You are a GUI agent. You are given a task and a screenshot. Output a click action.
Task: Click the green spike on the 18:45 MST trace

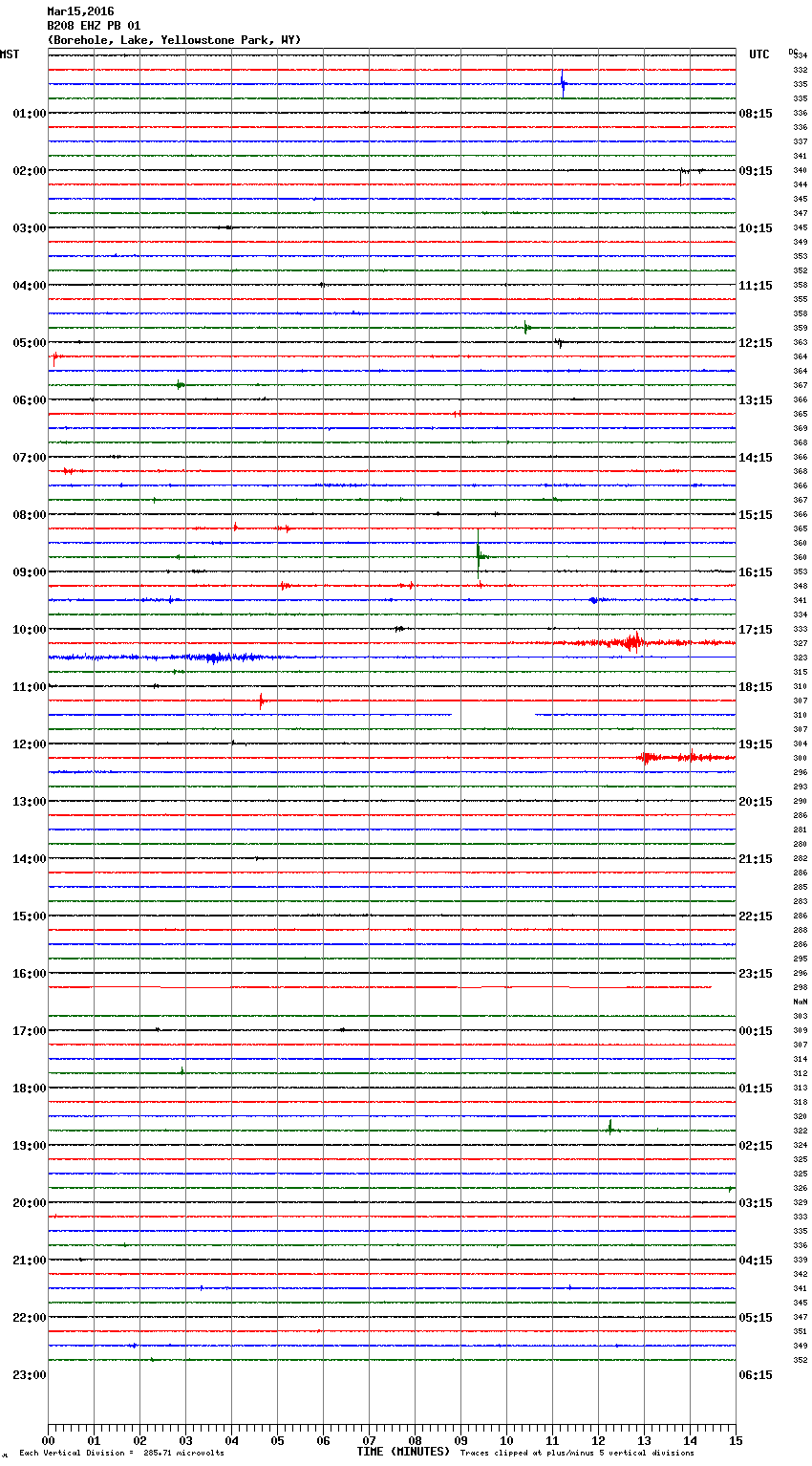tap(609, 1128)
